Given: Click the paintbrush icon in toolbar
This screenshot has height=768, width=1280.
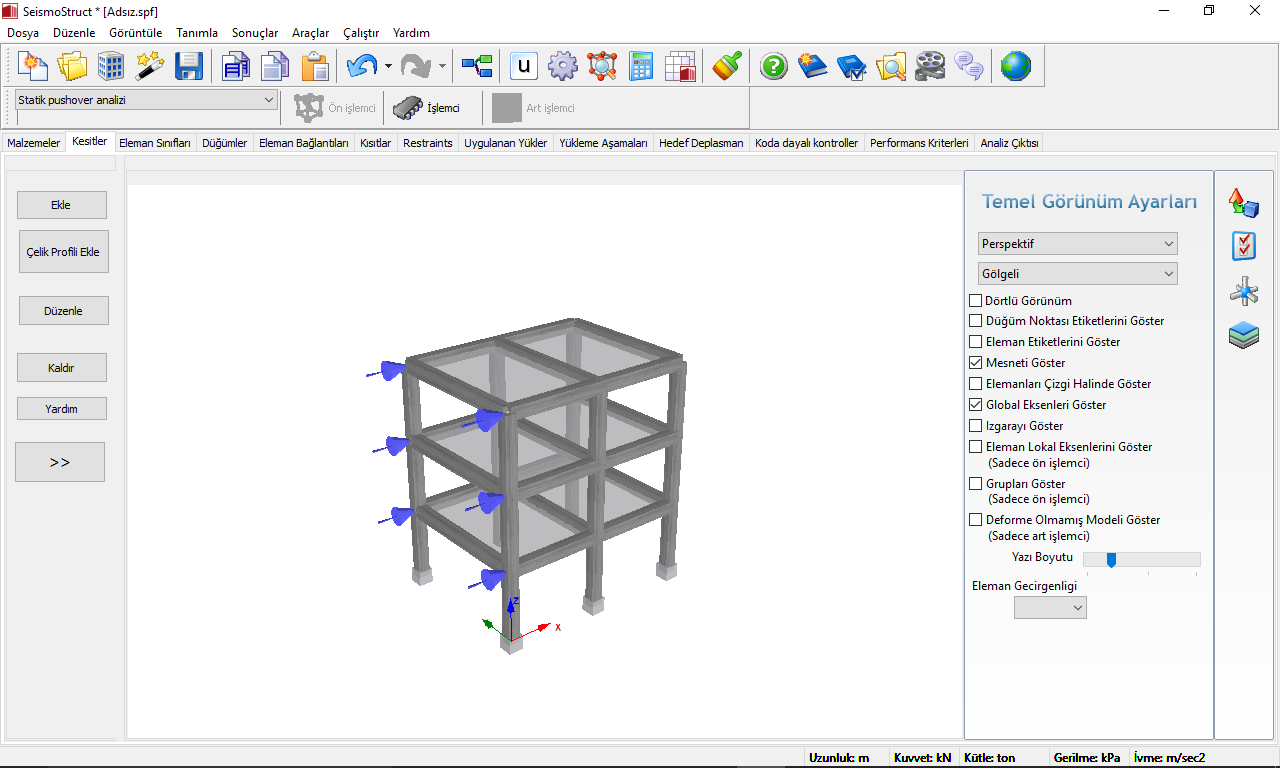Looking at the screenshot, I should click(x=727, y=67).
